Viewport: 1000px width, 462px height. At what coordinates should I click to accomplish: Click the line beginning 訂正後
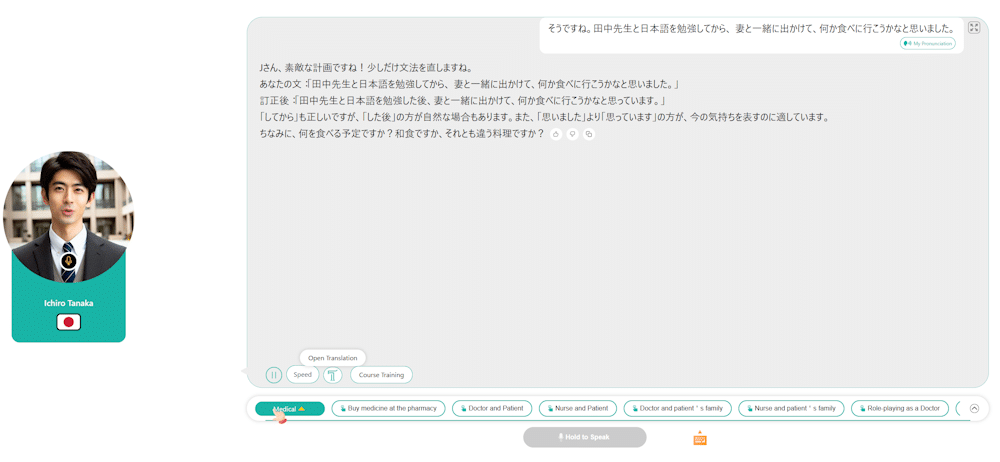(x=462, y=101)
